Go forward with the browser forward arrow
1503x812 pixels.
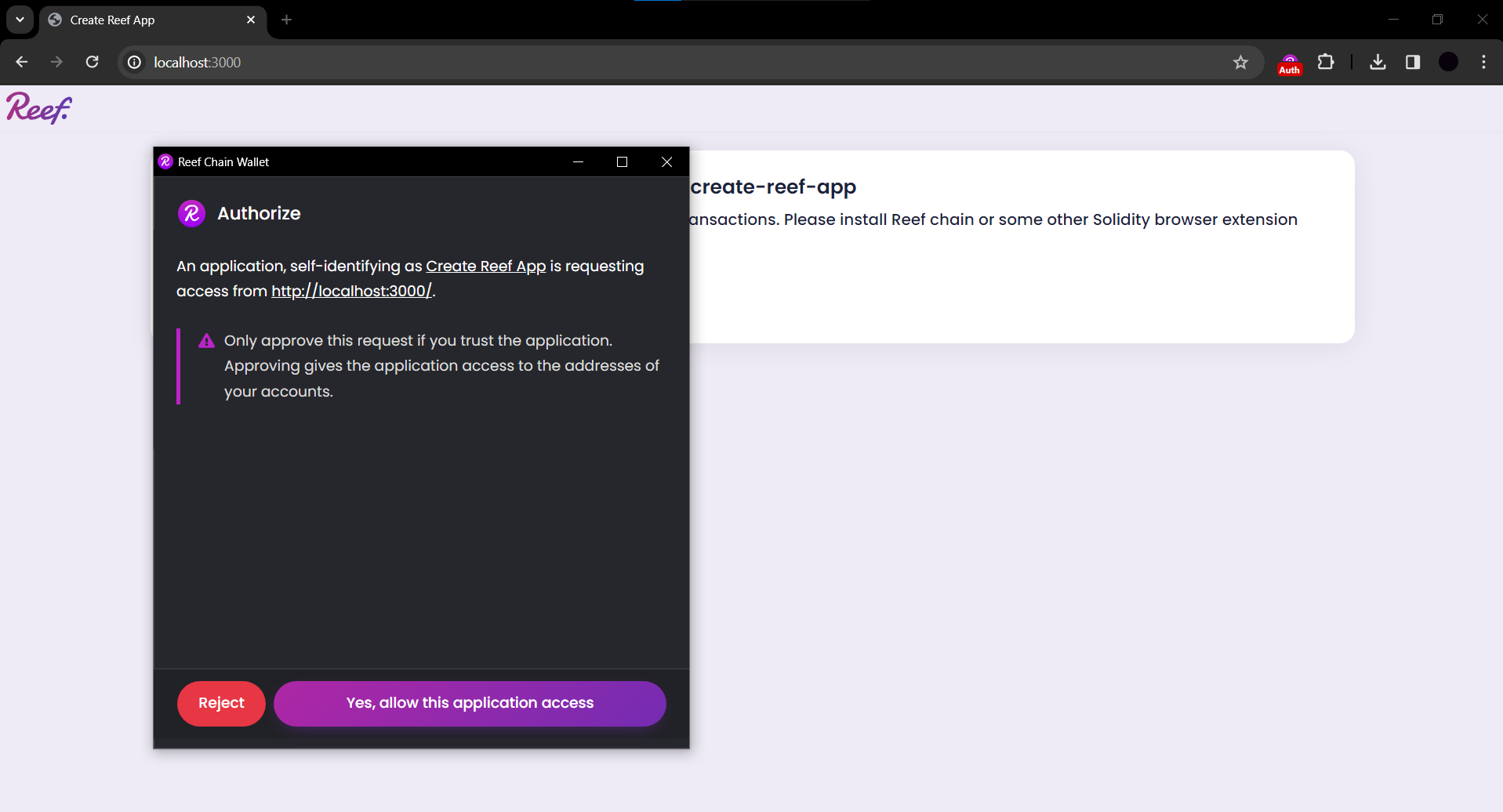(x=56, y=62)
